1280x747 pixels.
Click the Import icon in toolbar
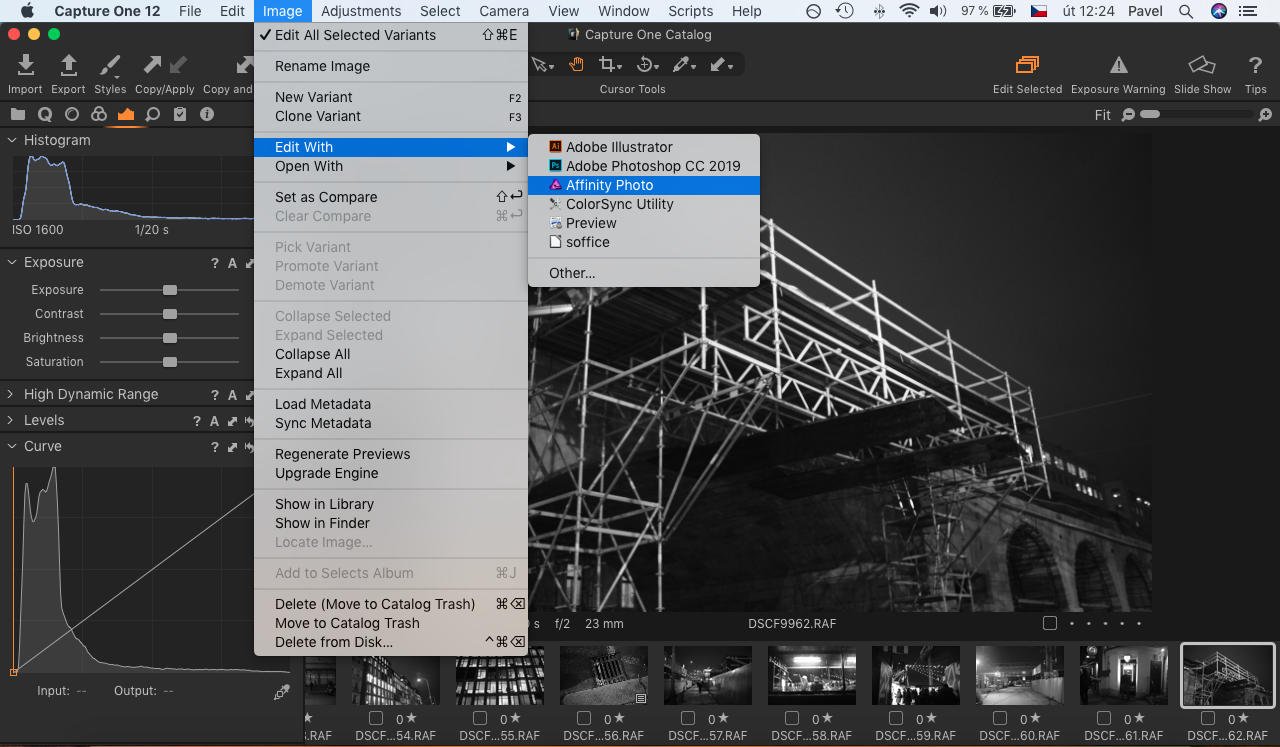point(26,66)
